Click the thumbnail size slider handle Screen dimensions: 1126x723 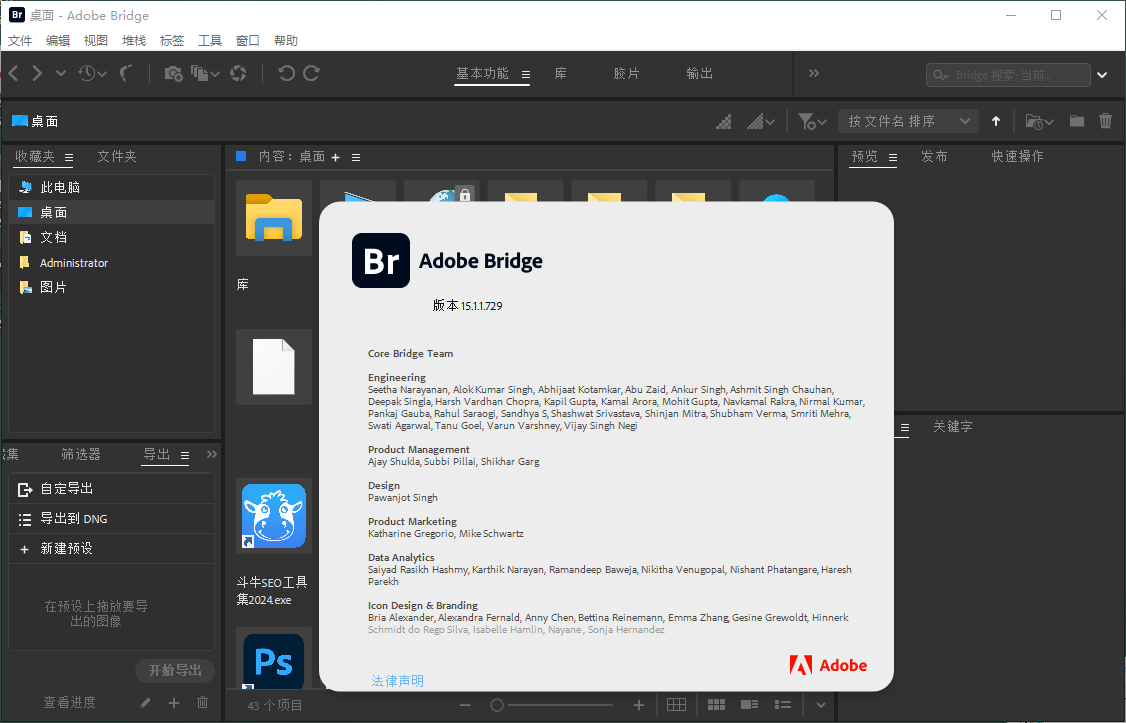pos(496,706)
